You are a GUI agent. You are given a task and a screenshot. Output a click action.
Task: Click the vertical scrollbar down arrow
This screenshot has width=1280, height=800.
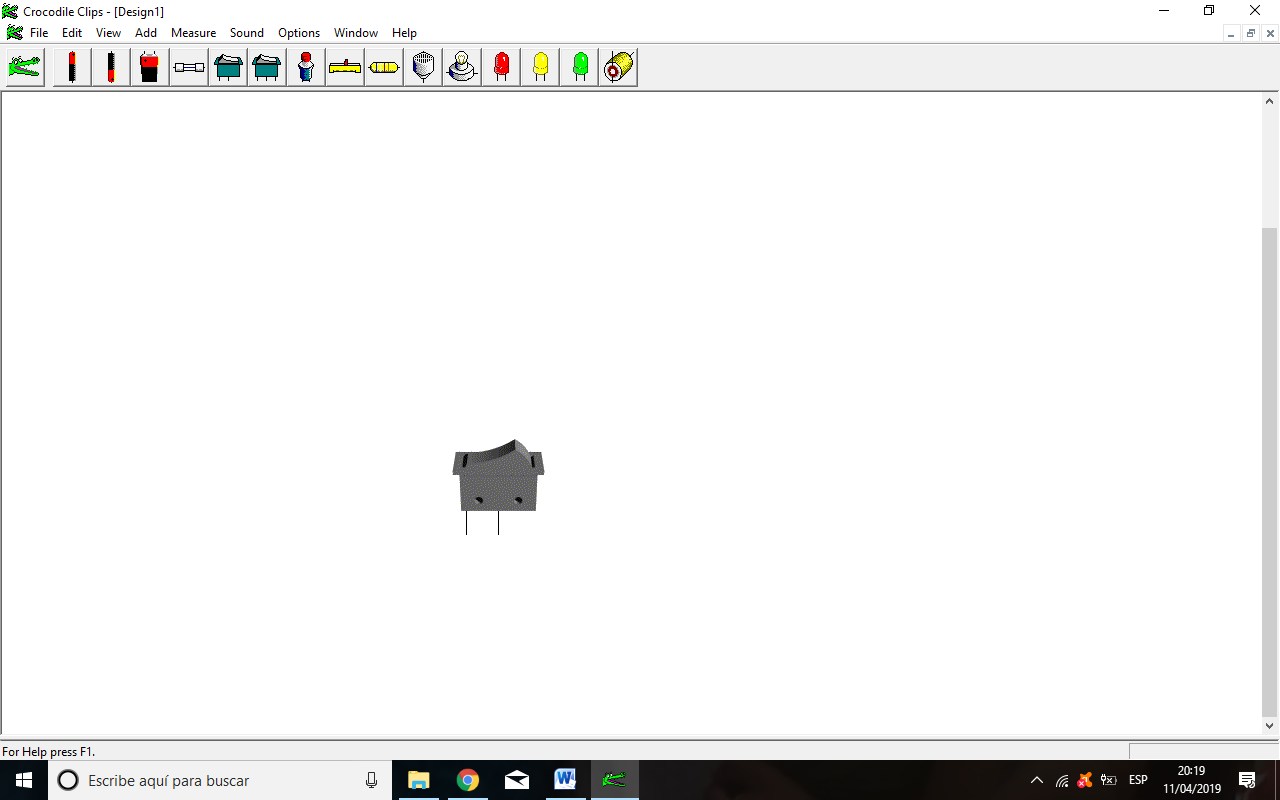(1270, 727)
